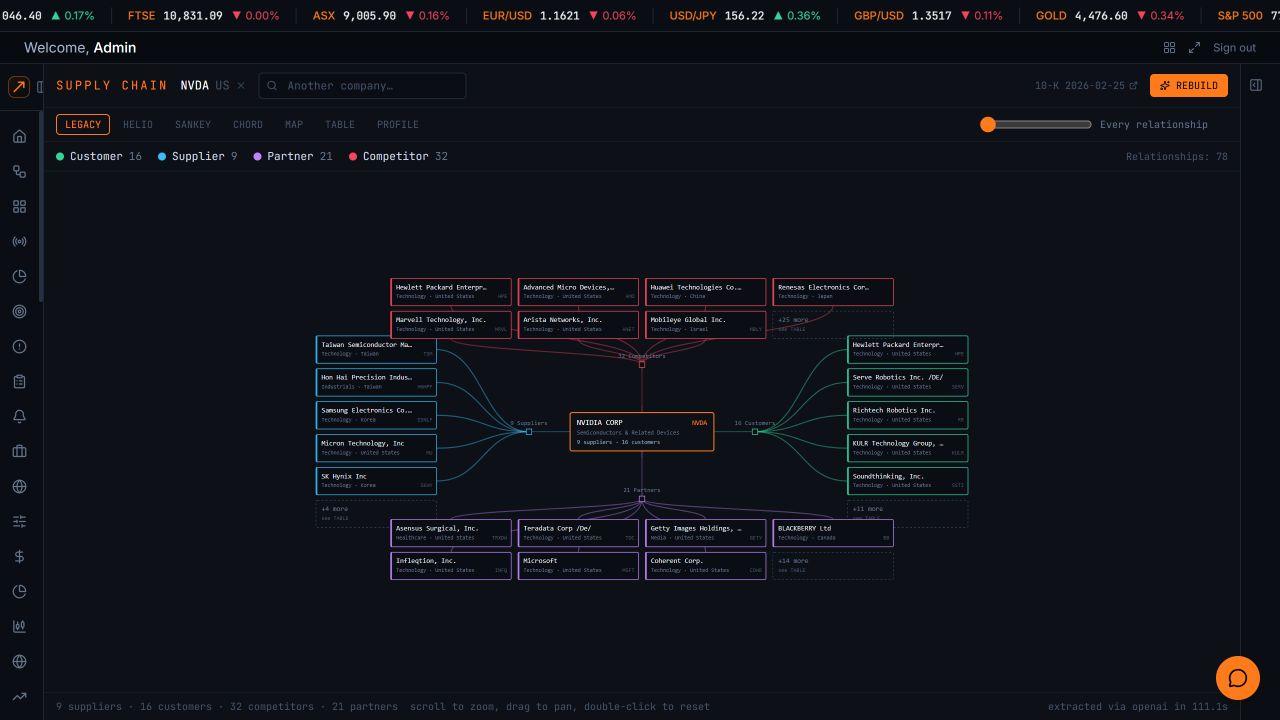
Task: Toggle the Customer legend filter
Action: pyautogui.click(x=98, y=156)
